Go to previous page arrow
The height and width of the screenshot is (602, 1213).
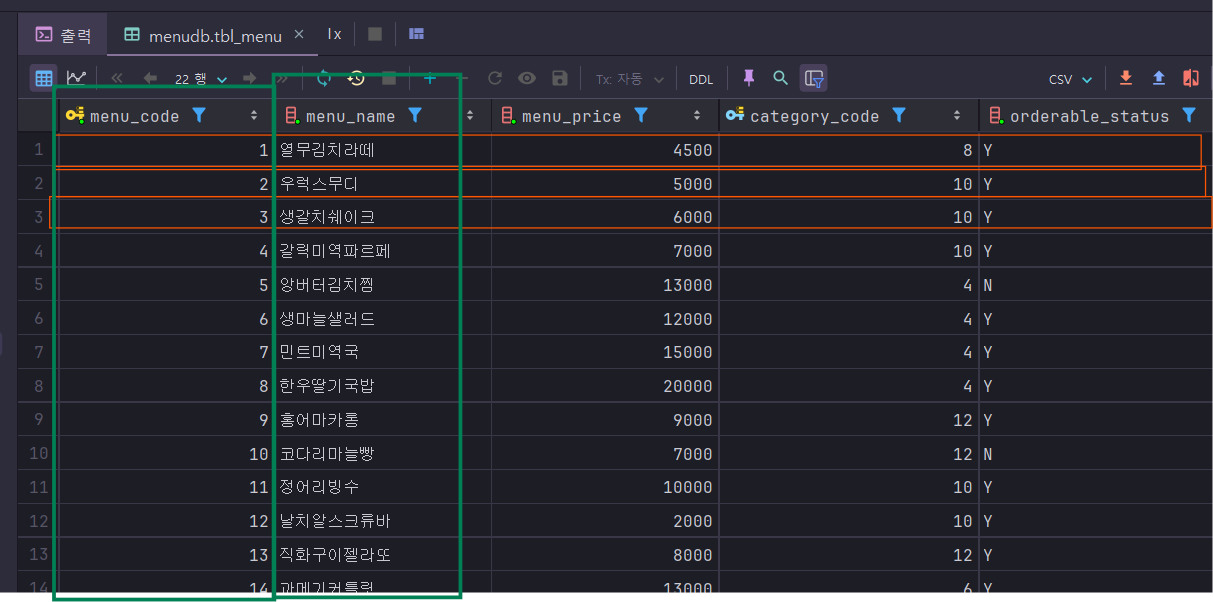click(150, 78)
